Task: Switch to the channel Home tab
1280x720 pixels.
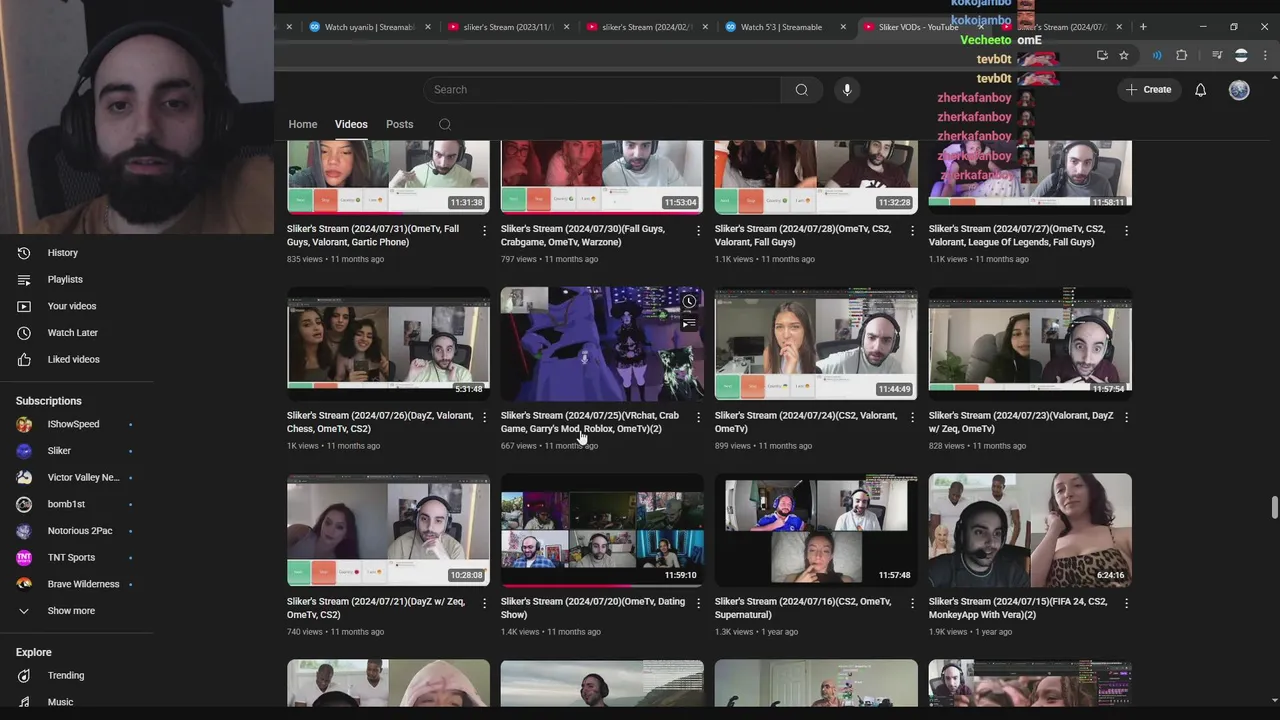Action: pyautogui.click(x=303, y=124)
